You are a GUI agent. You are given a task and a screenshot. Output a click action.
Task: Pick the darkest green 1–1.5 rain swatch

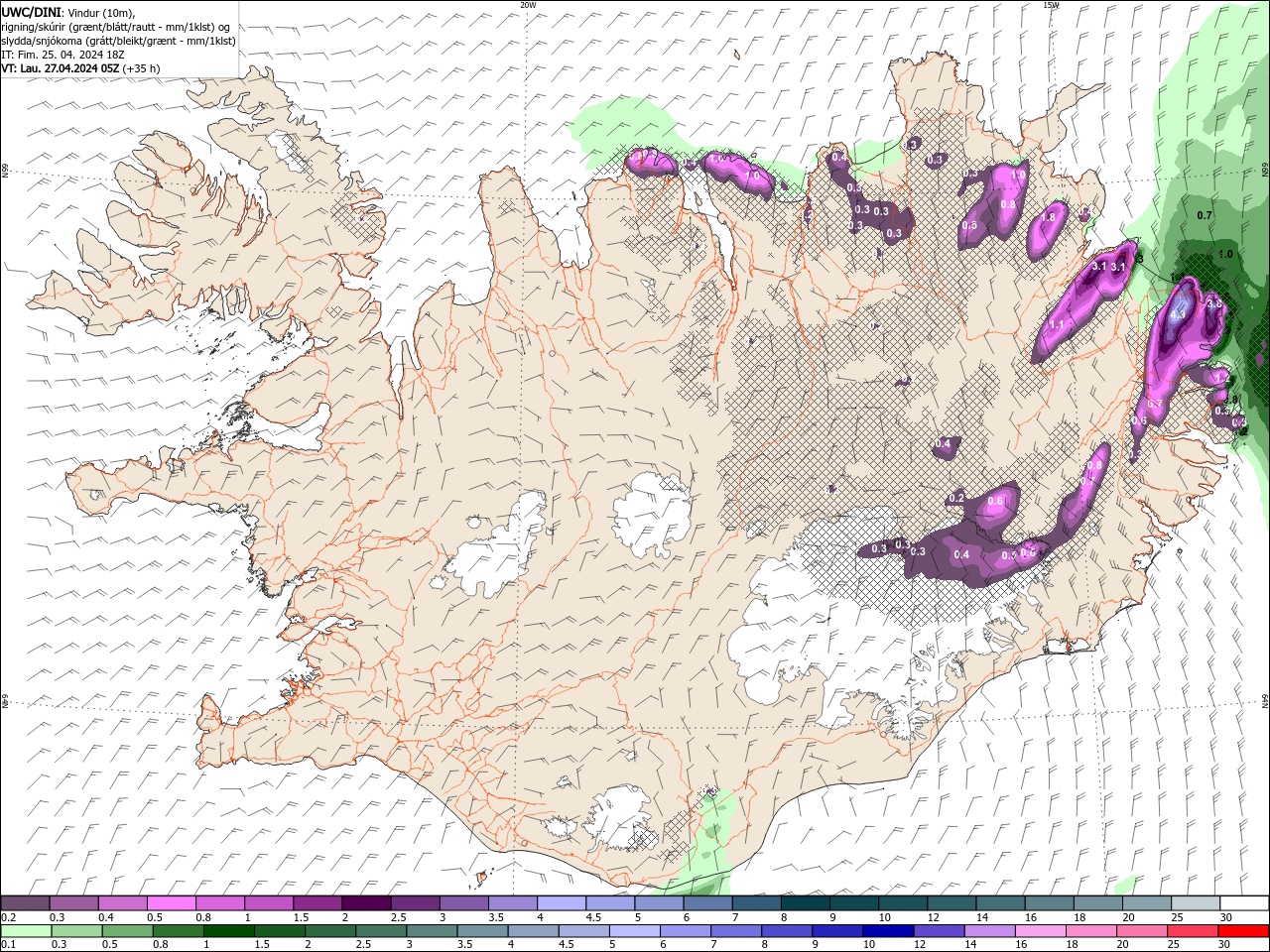[228, 931]
